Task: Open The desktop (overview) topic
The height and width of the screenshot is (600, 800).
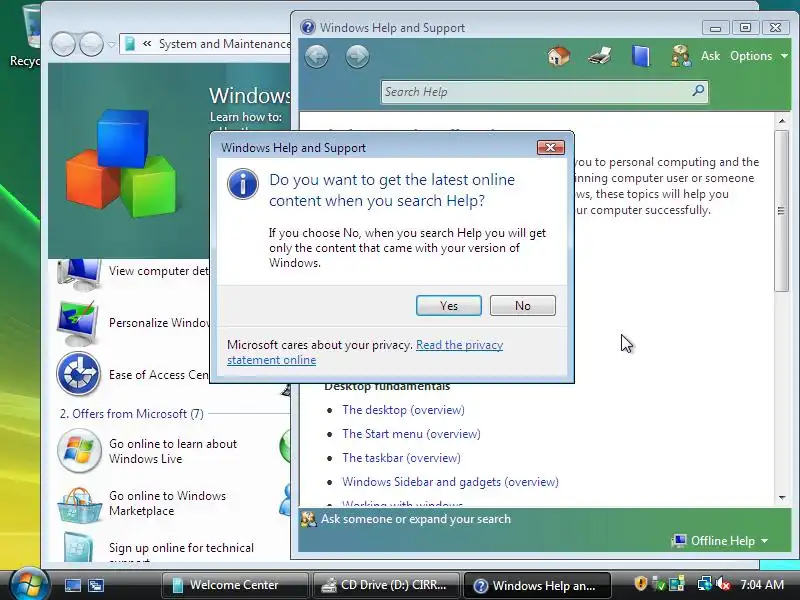Action: coord(403,410)
